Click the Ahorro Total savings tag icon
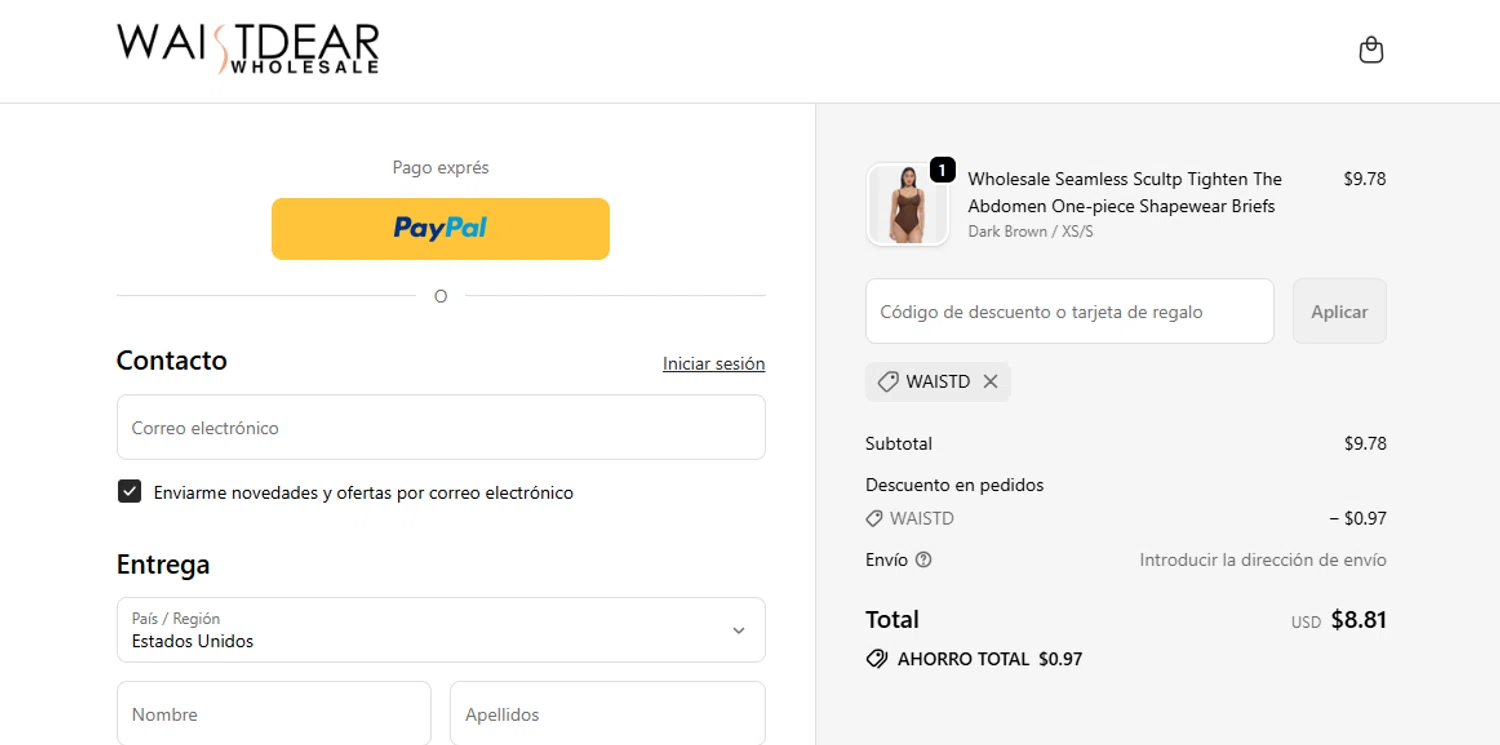The image size is (1500, 745). click(x=877, y=659)
